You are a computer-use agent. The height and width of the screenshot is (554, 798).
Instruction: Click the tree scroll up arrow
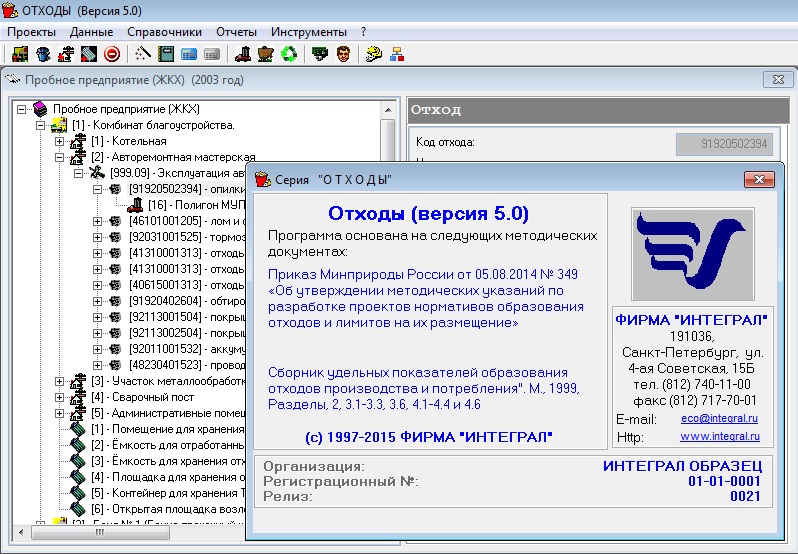pyautogui.click(x=388, y=110)
